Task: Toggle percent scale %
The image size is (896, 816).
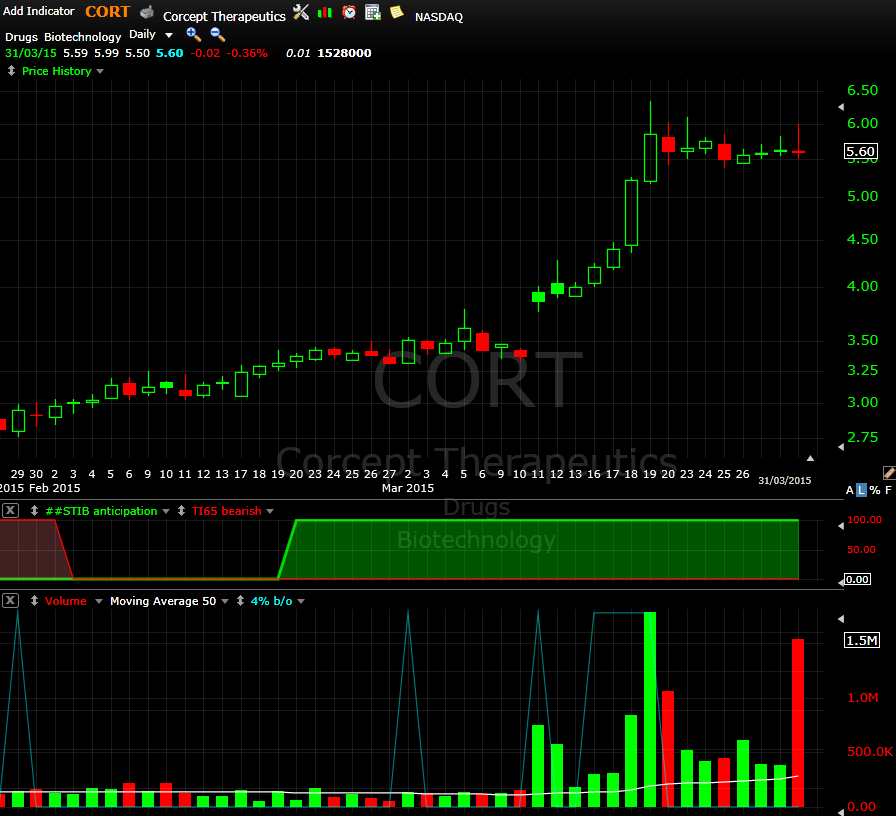Action: click(875, 490)
